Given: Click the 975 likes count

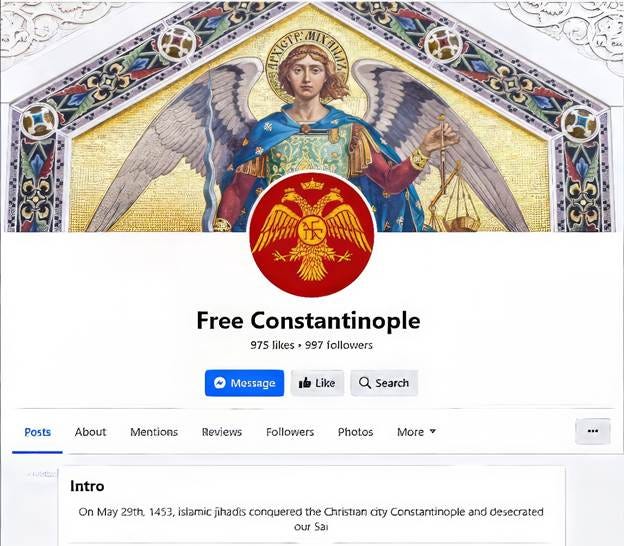Looking at the screenshot, I should click(x=272, y=345).
